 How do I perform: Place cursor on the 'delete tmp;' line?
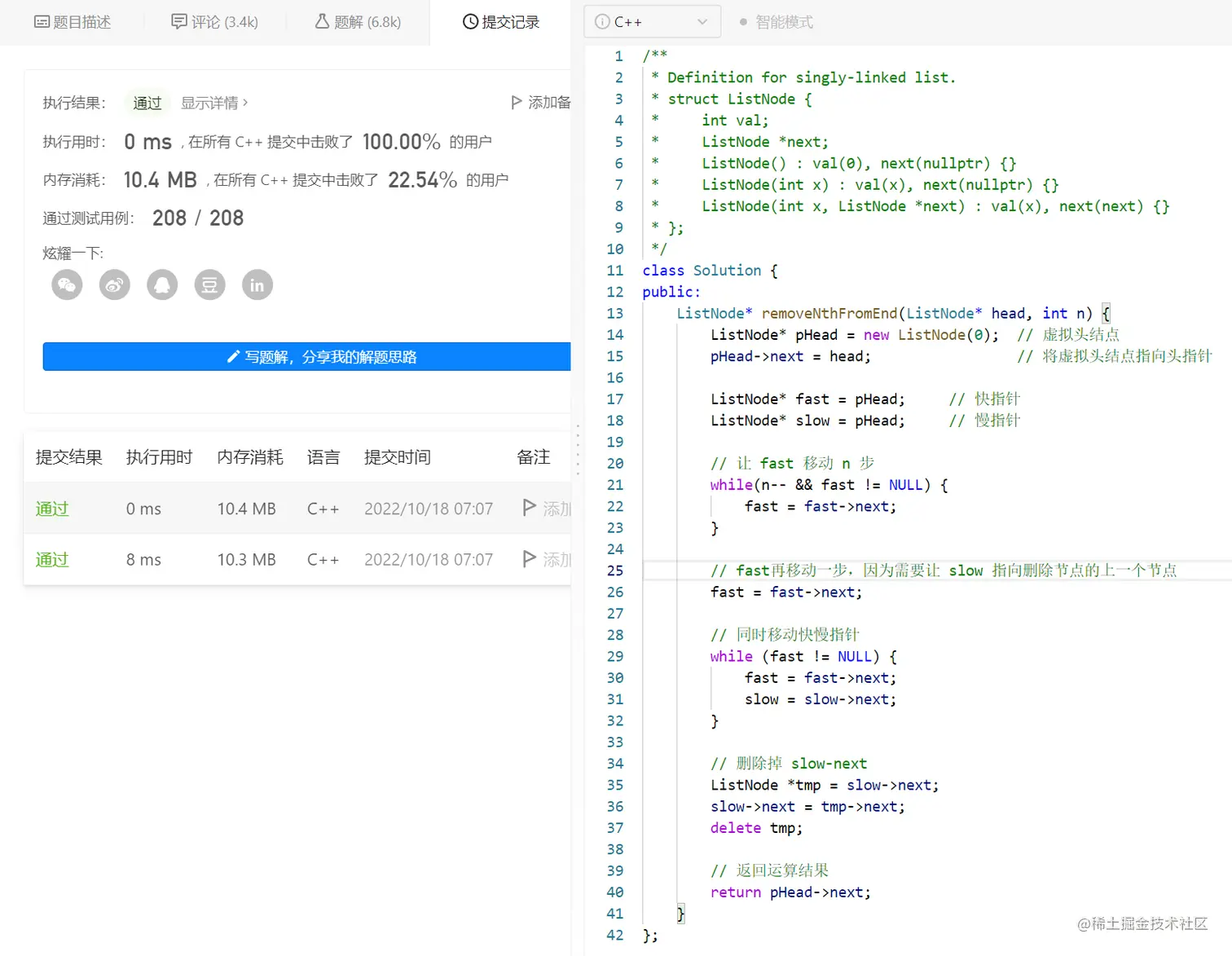click(x=756, y=828)
